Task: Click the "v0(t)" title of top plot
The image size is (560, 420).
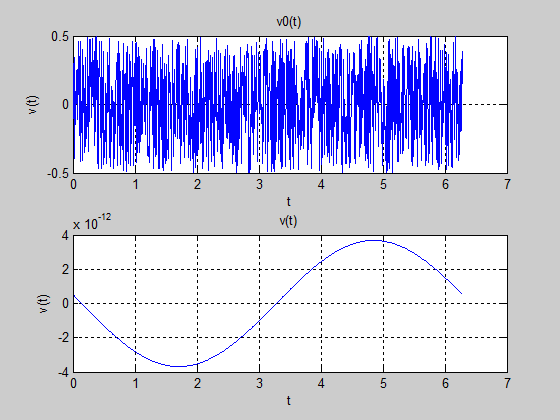Action: 289,22
